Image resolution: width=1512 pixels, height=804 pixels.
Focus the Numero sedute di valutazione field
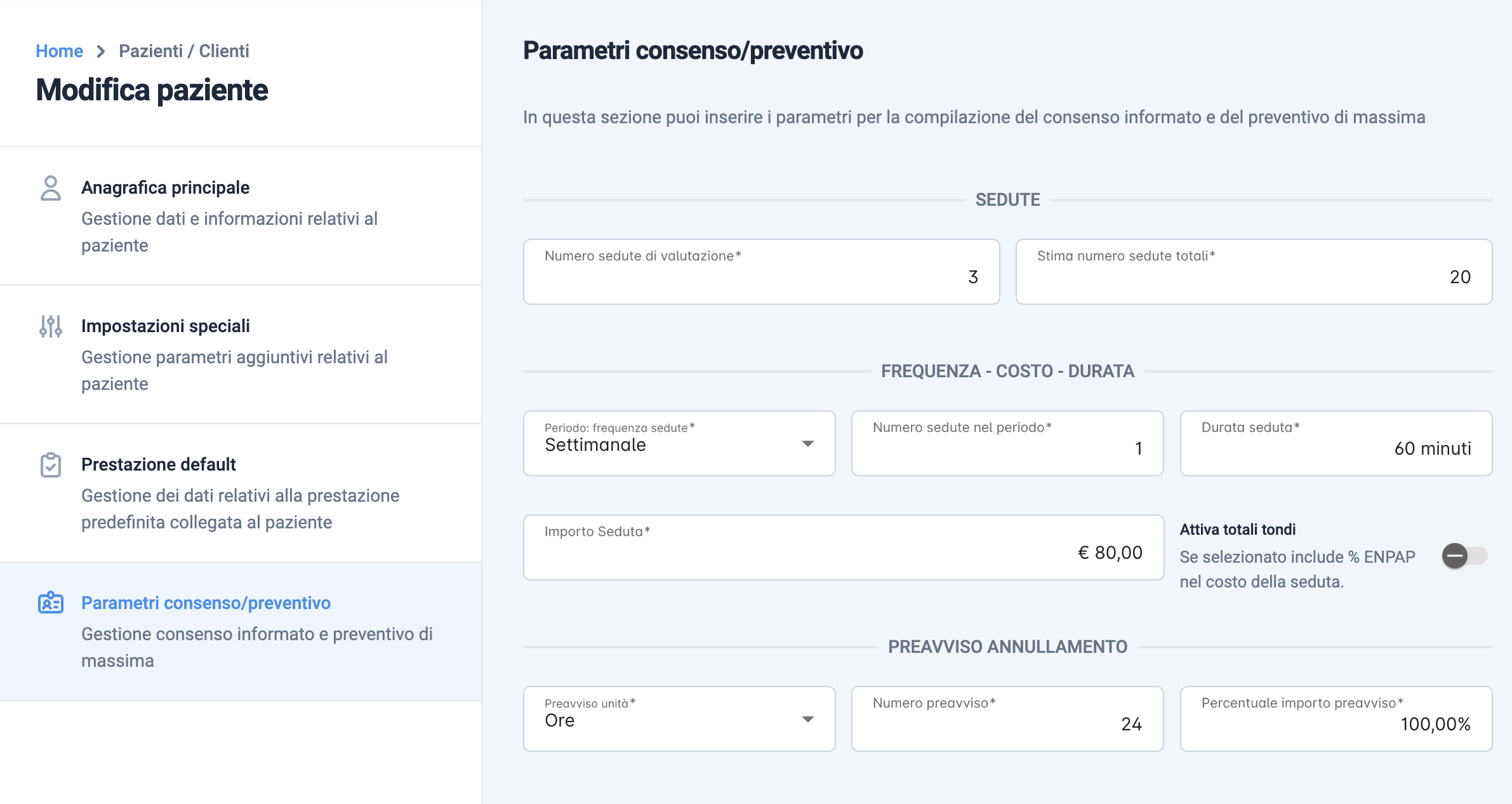coord(761,272)
